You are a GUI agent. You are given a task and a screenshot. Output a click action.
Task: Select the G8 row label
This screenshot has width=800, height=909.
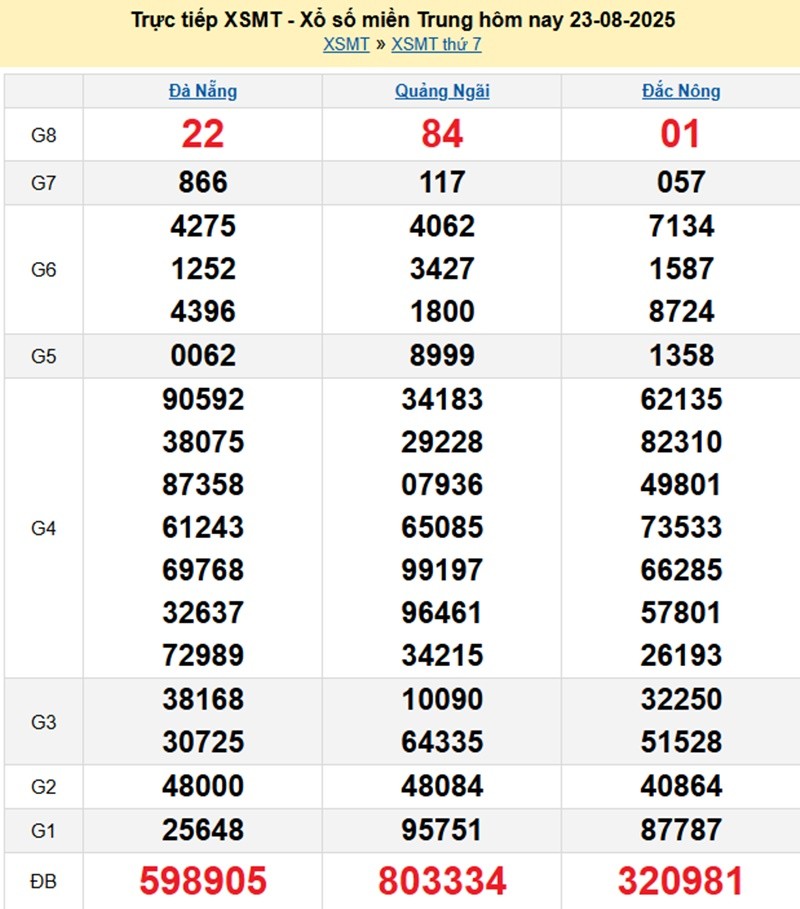[x=43, y=135]
